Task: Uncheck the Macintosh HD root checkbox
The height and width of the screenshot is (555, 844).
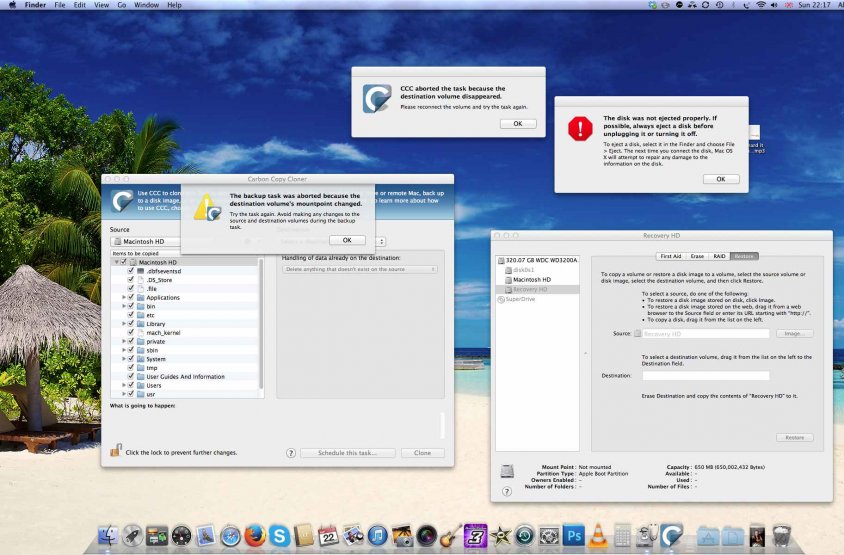Action: [123, 262]
